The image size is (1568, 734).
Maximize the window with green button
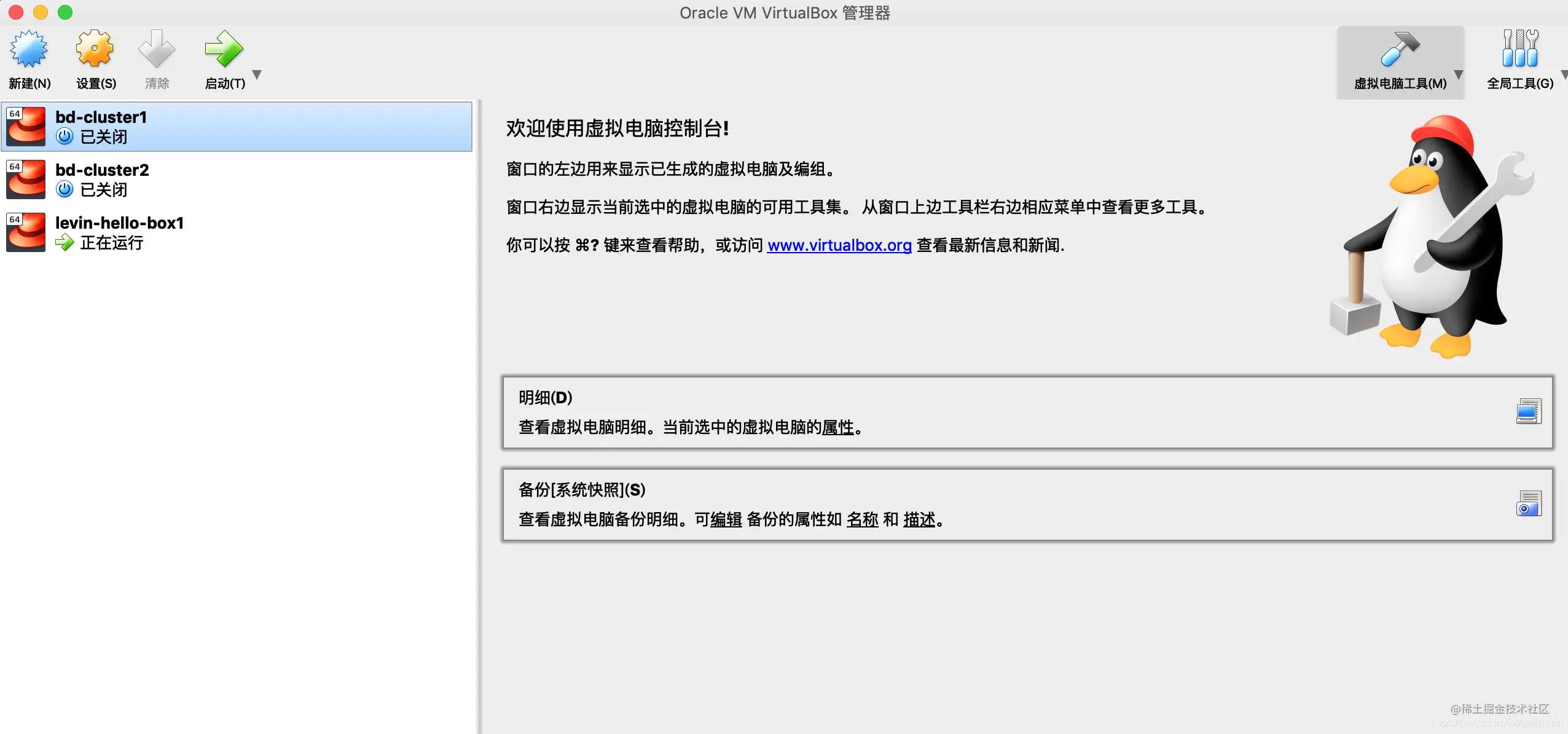click(x=65, y=12)
